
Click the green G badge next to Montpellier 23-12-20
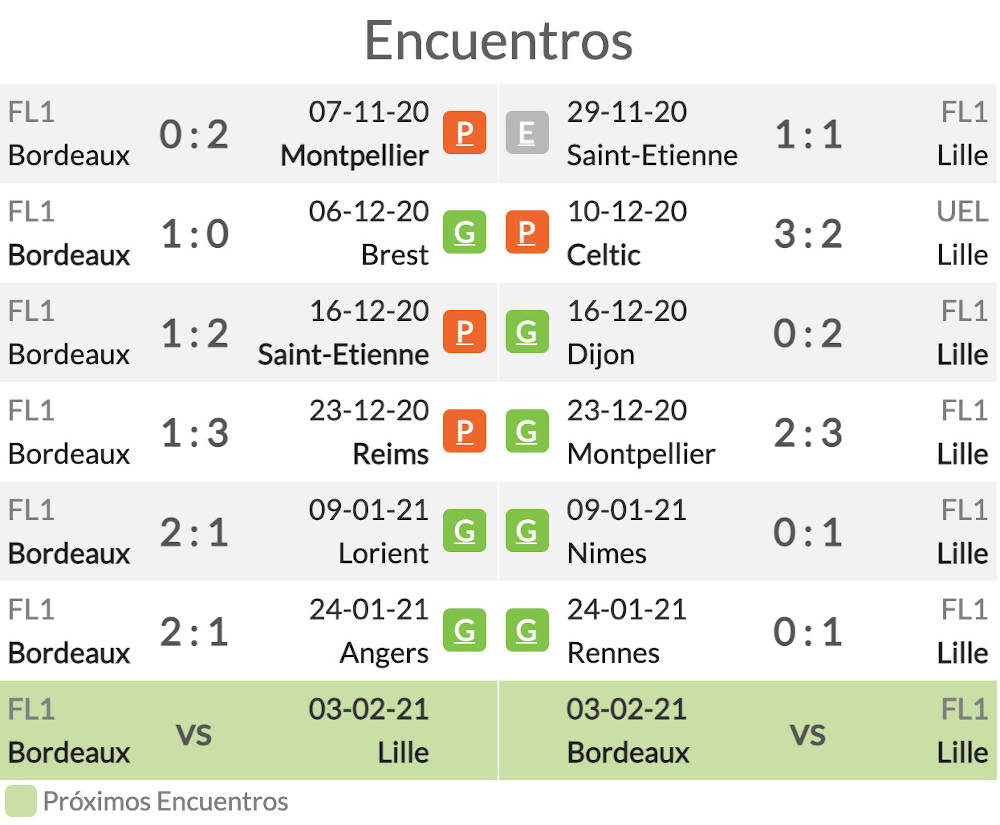coord(527,431)
